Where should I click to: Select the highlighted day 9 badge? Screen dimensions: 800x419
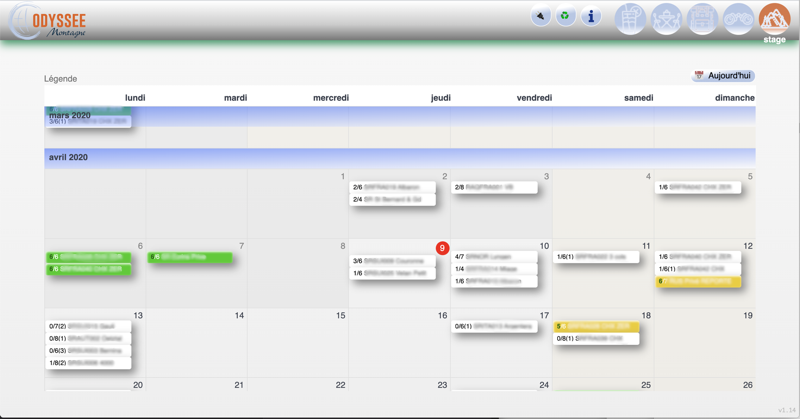point(442,248)
